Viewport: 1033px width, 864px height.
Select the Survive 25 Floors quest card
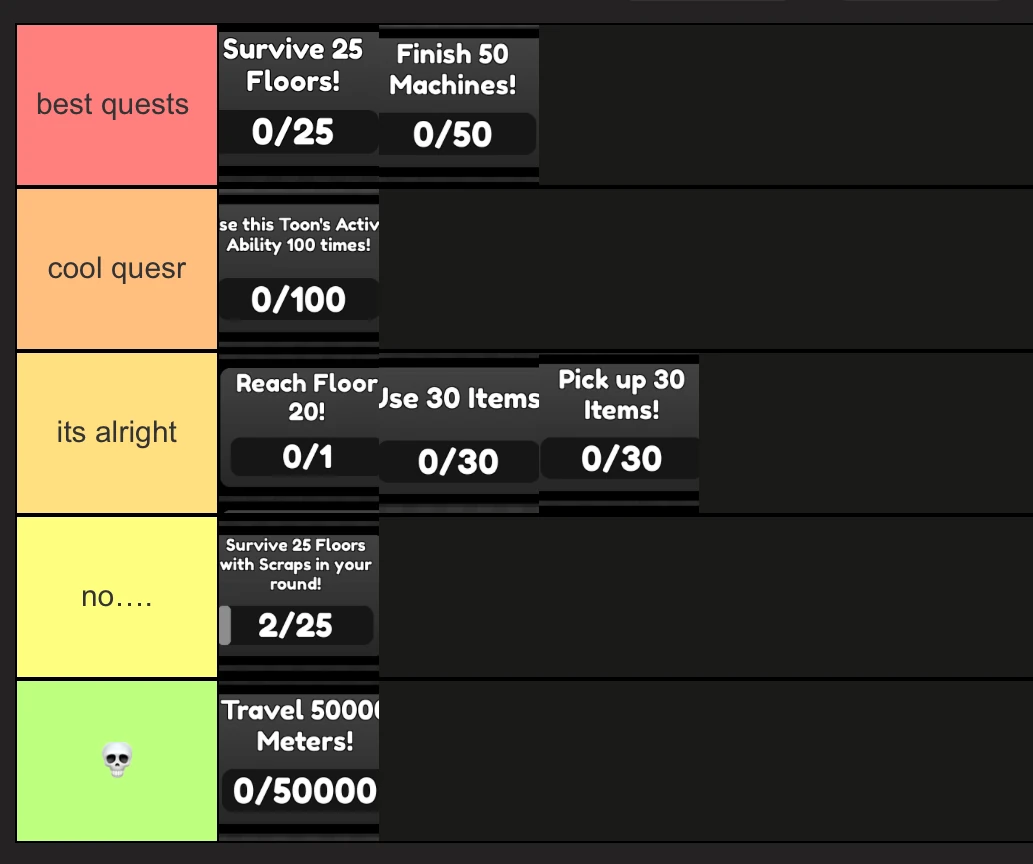(x=295, y=95)
